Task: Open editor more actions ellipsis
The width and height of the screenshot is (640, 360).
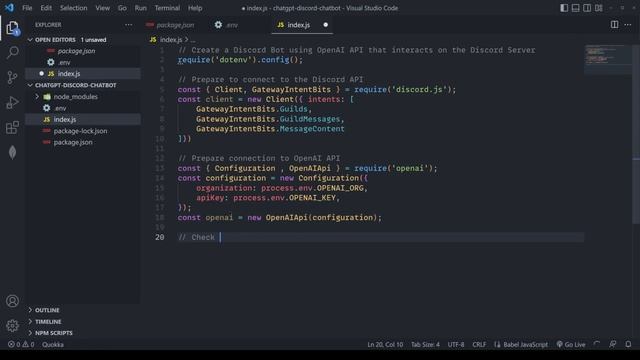Action: click(x=628, y=24)
